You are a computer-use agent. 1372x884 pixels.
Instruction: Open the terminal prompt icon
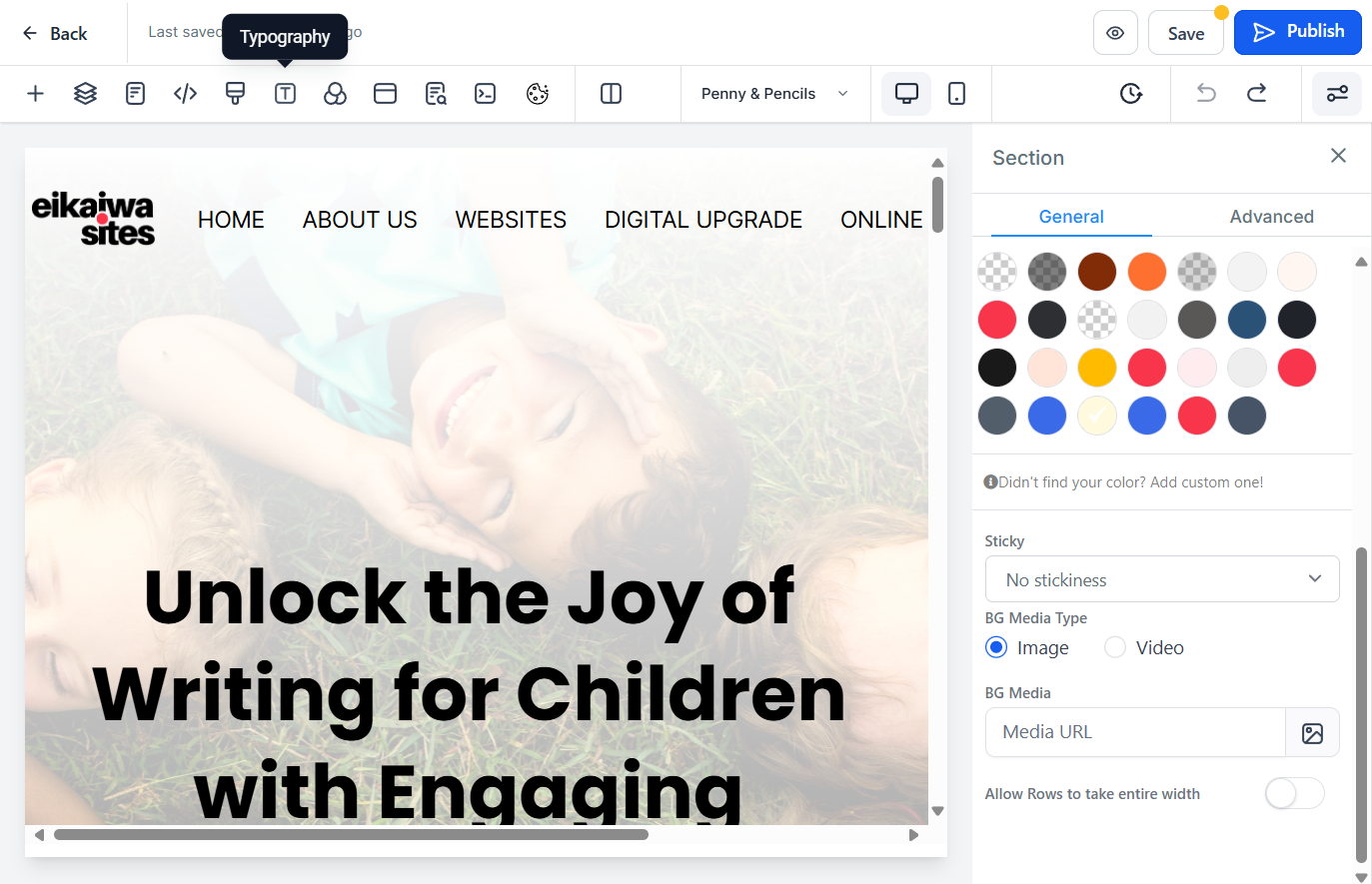tap(486, 94)
